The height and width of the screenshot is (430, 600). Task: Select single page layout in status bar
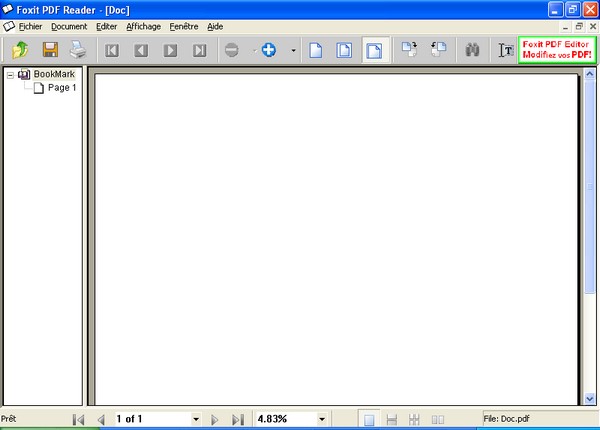[369, 420]
